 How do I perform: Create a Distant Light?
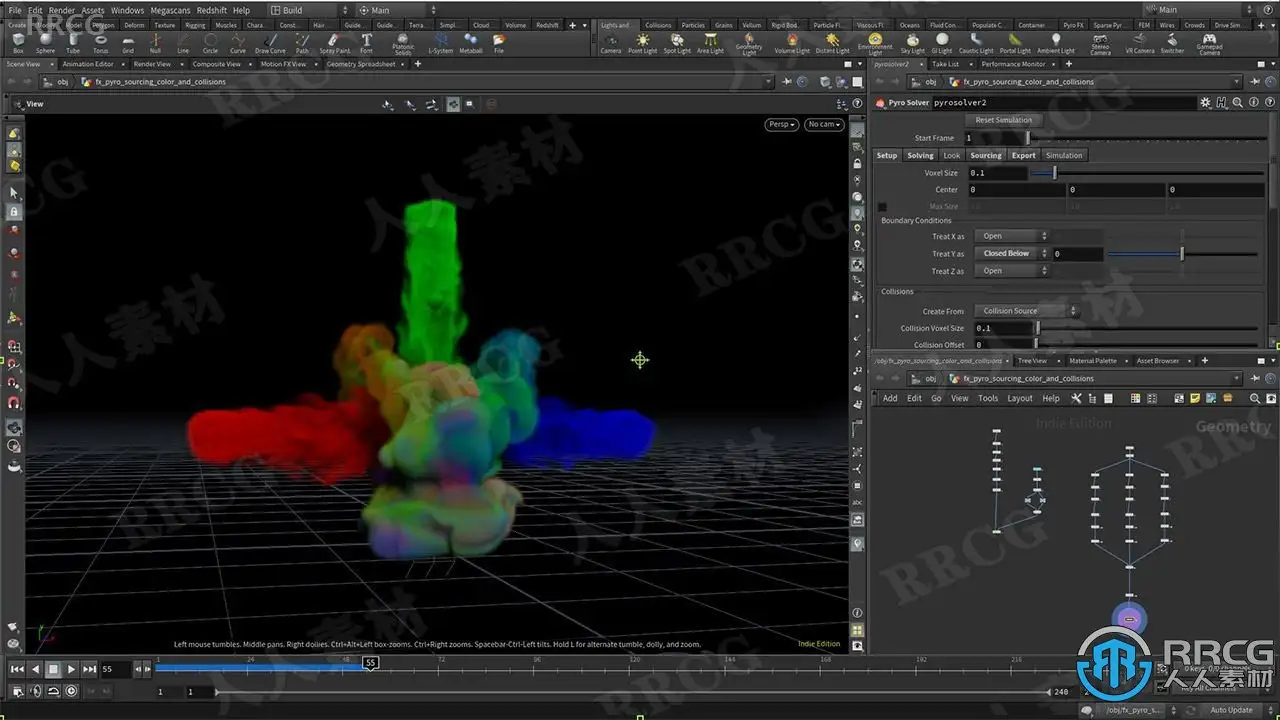click(x=832, y=43)
